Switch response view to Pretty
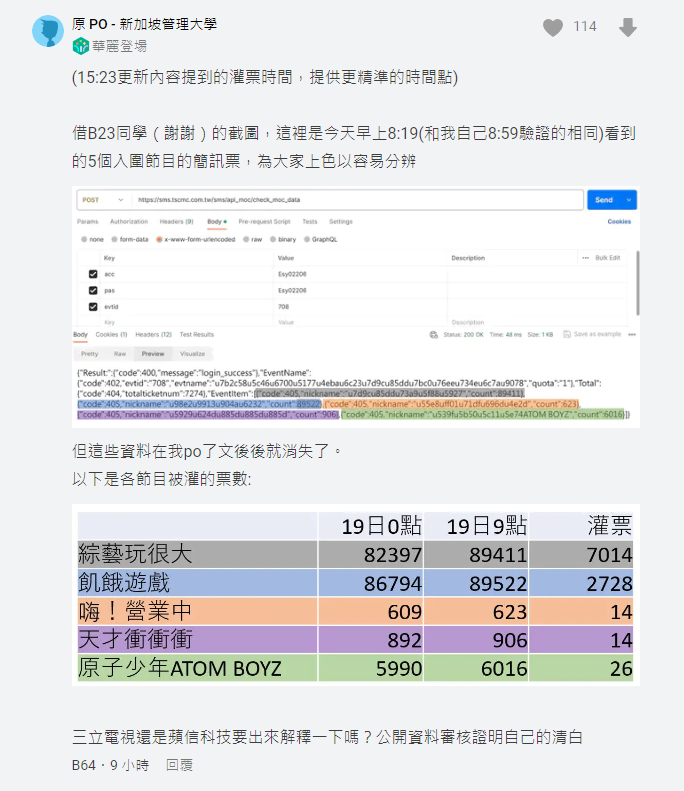Screen dimensions: 684x791 tap(90, 354)
